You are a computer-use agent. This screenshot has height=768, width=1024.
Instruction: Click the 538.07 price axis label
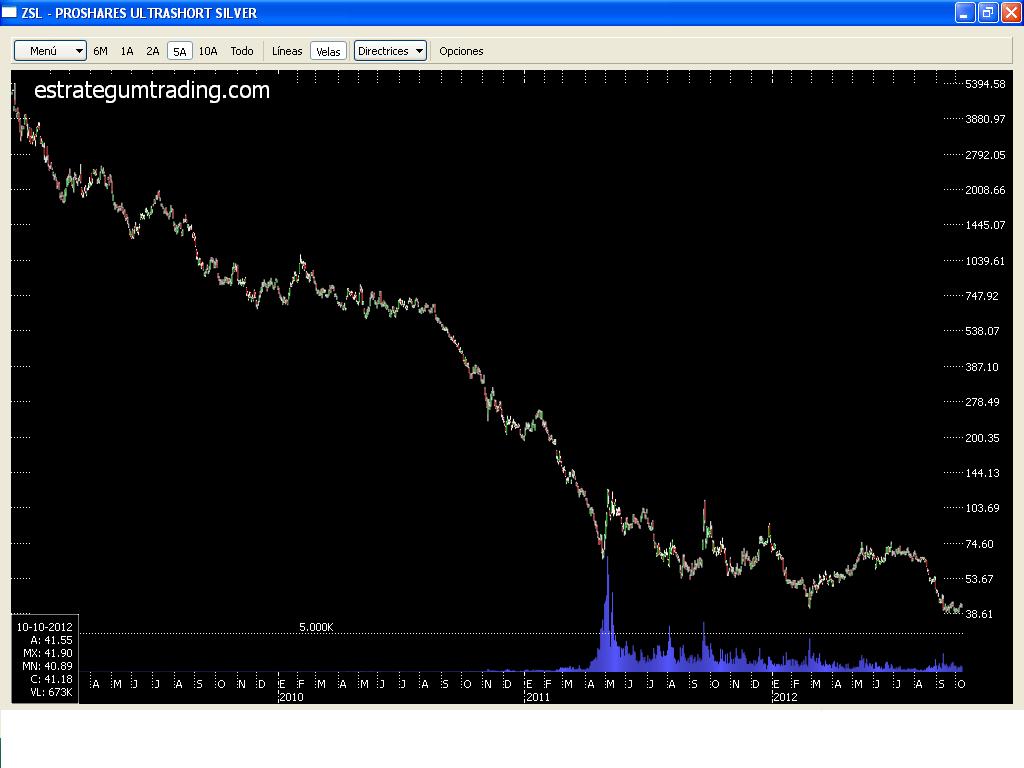click(x=982, y=331)
